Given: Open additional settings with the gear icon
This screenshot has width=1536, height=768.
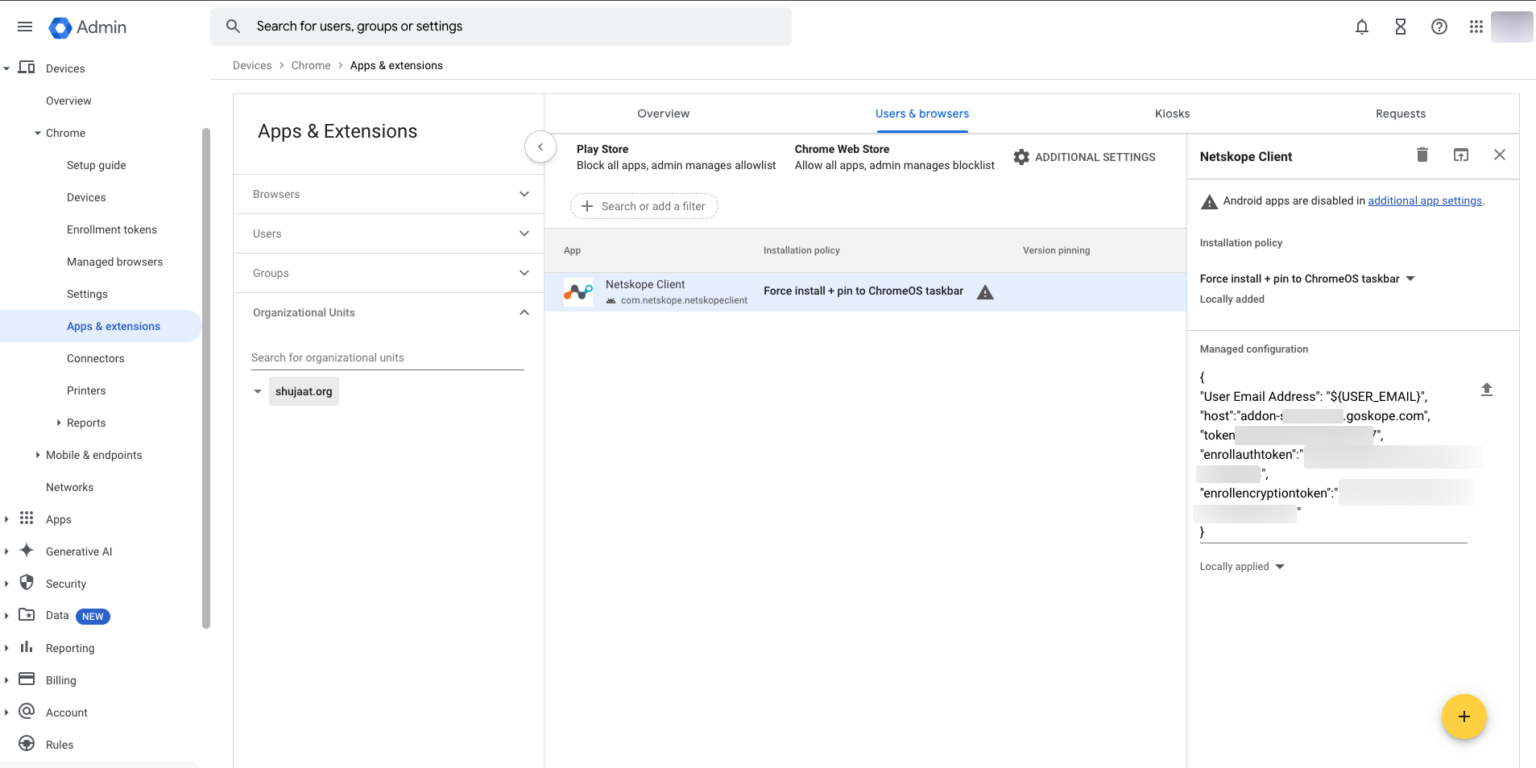Looking at the screenshot, I should 1021,156.
